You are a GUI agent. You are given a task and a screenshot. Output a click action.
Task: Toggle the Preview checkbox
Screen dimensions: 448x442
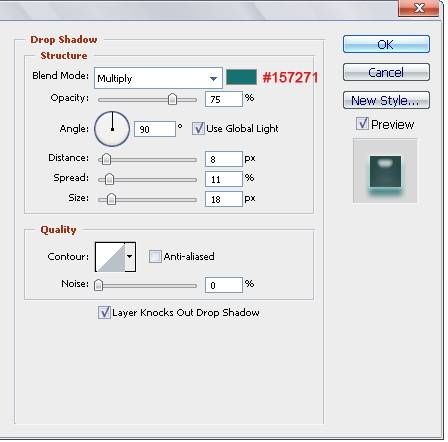click(x=362, y=124)
